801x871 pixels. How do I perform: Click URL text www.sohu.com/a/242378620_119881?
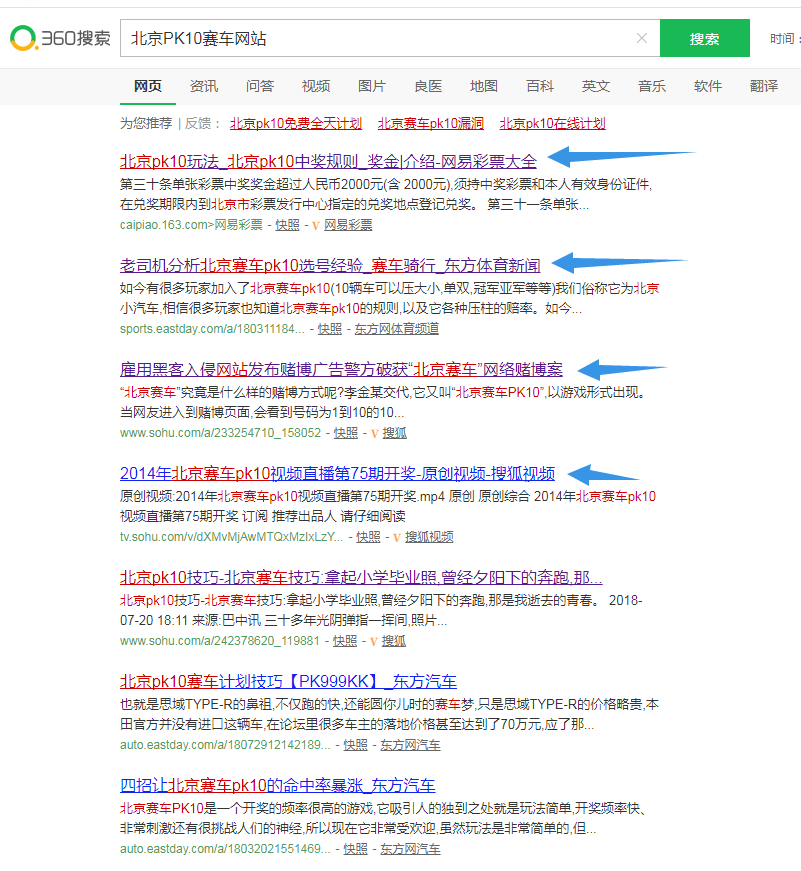(220, 641)
